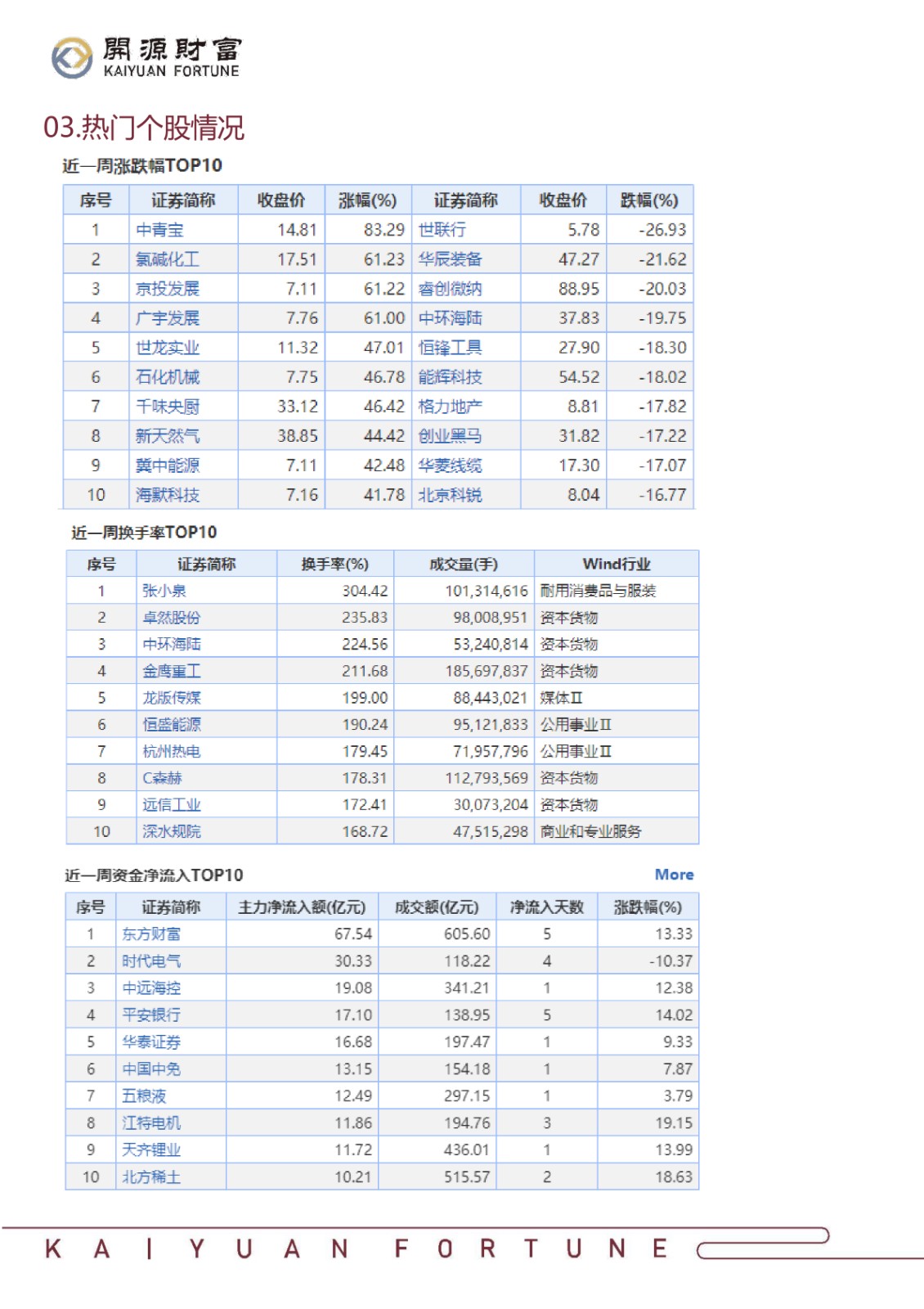Screen dimensions: 924x1309
Task: Open stock link 新天然气
Action: pyautogui.click(x=168, y=436)
